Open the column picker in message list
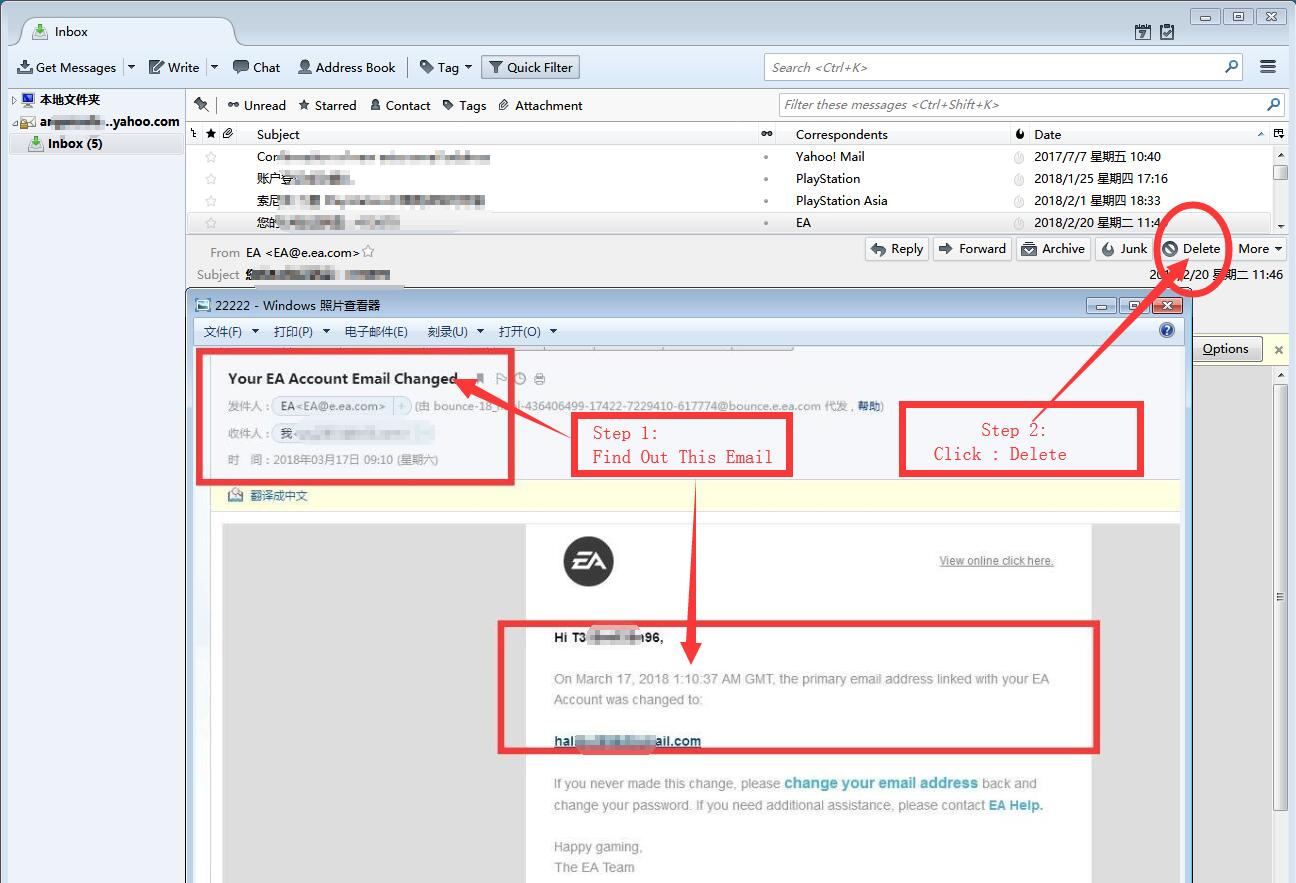This screenshot has height=883, width=1296. (1279, 134)
